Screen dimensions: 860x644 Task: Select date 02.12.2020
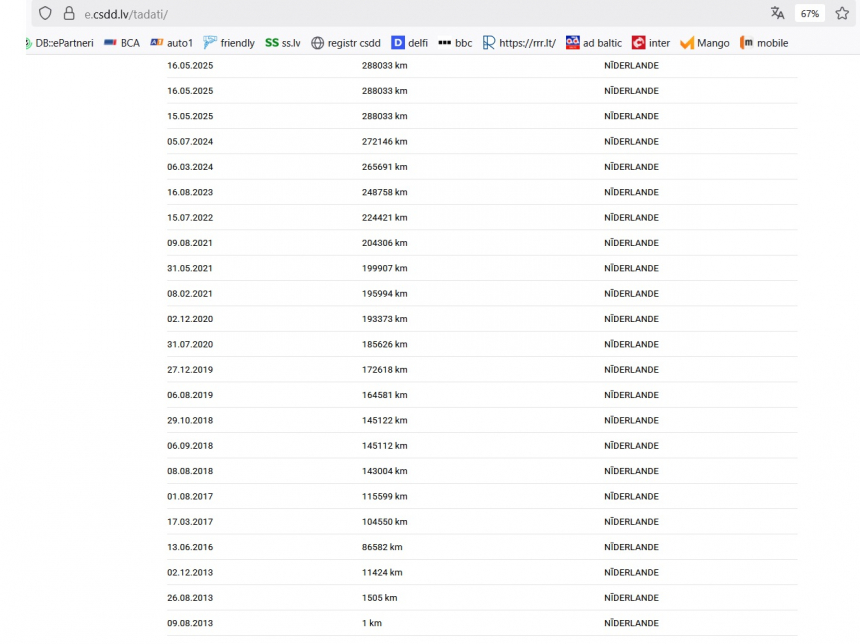tap(190, 319)
